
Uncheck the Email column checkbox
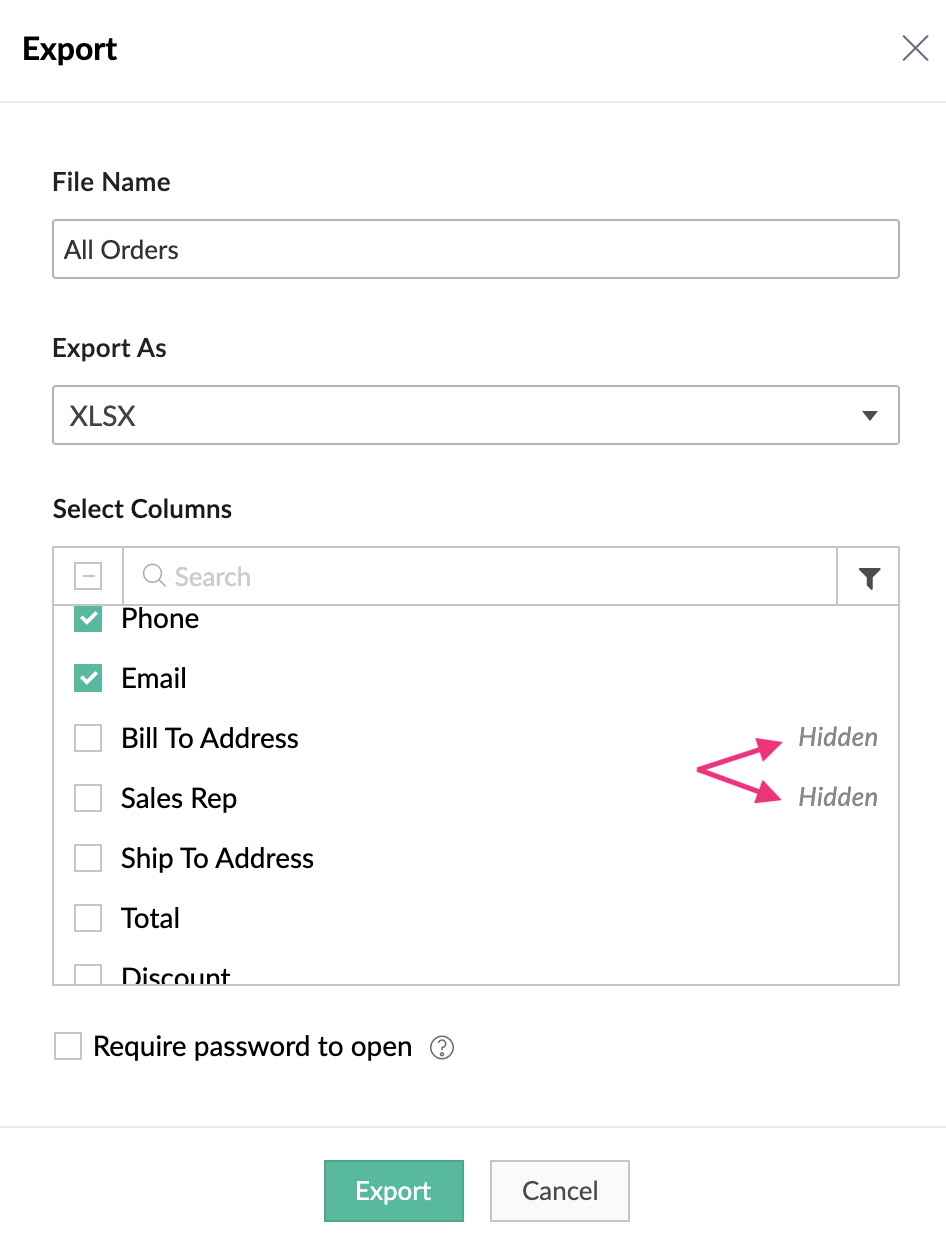(x=88, y=679)
